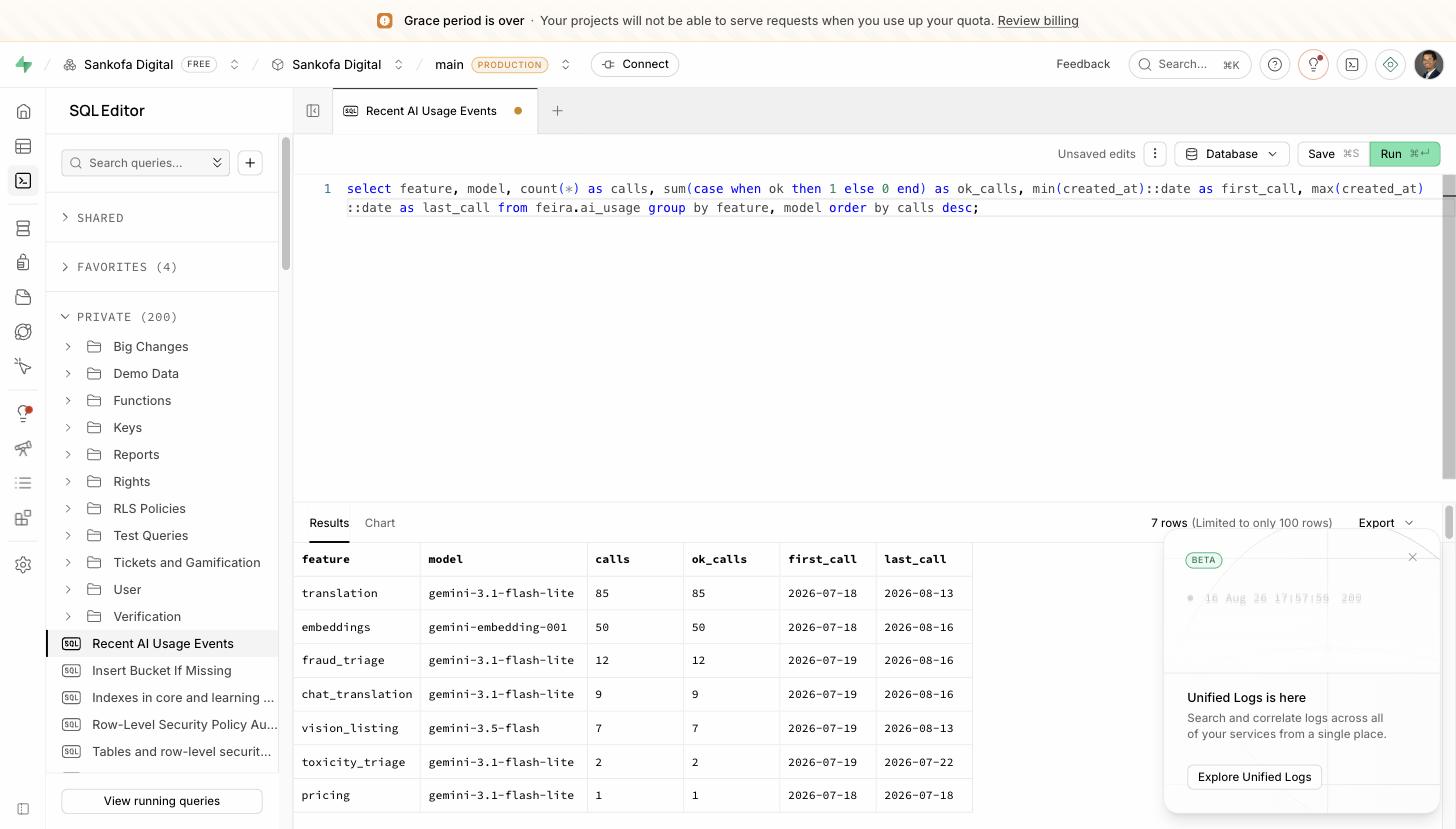Screen dimensions: 1456x829
Task: Open the Storage sidebar icon
Action: pos(23,297)
